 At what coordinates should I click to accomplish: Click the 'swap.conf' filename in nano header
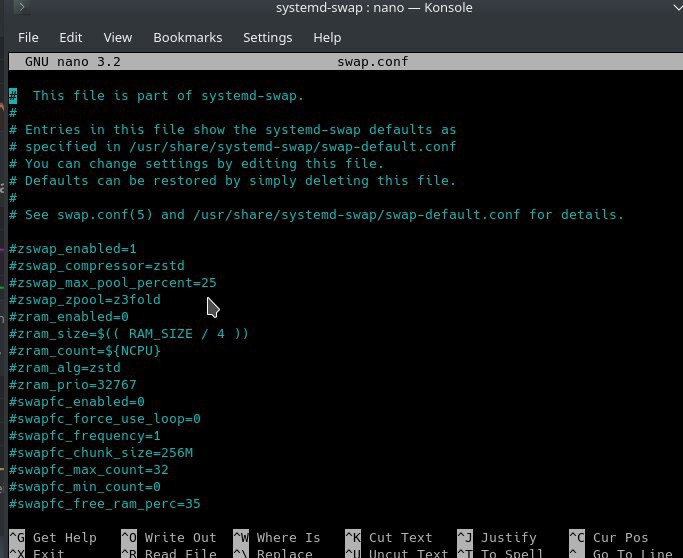[x=373, y=61]
